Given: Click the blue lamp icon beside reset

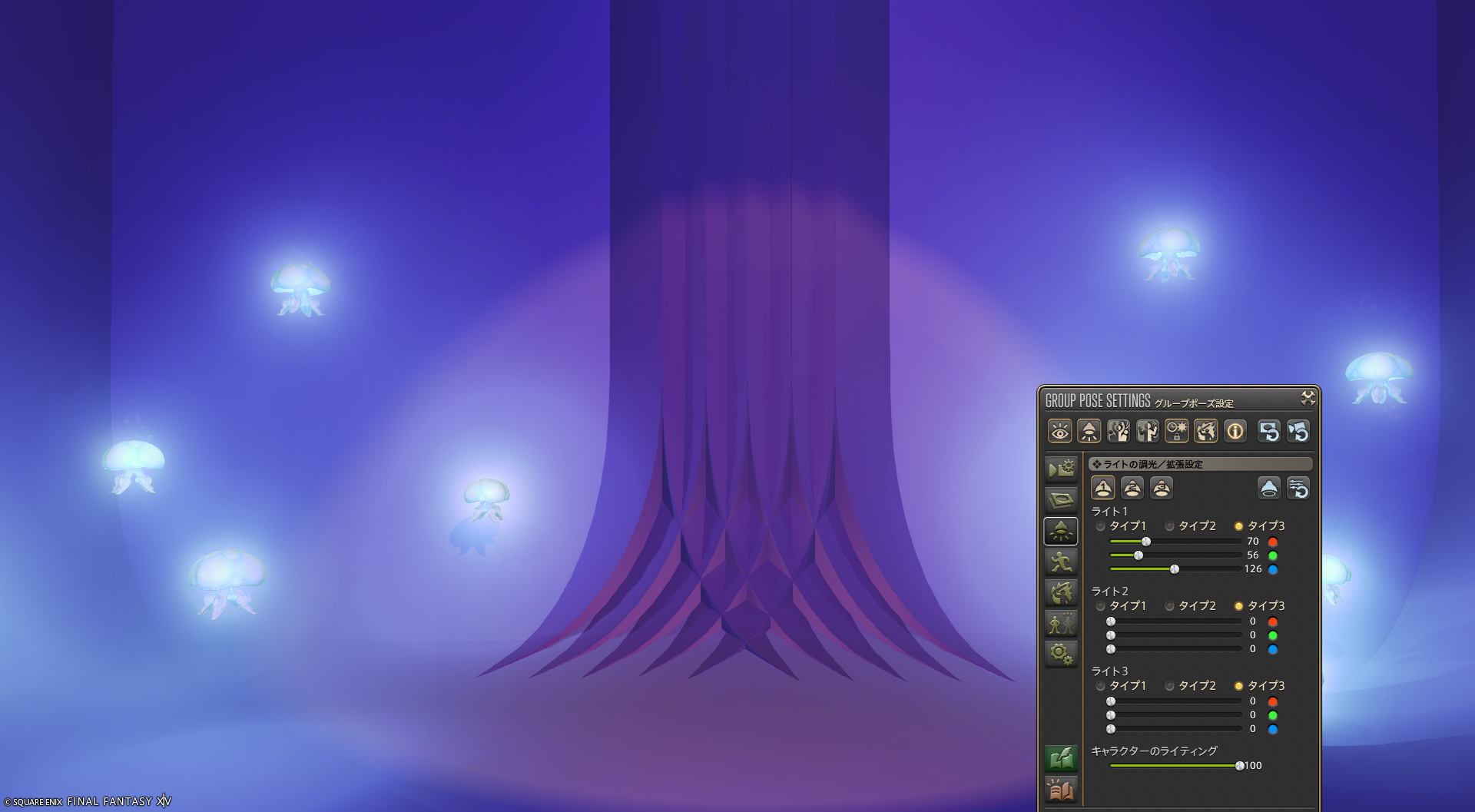Looking at the screenshot, I should point(1269,488).
